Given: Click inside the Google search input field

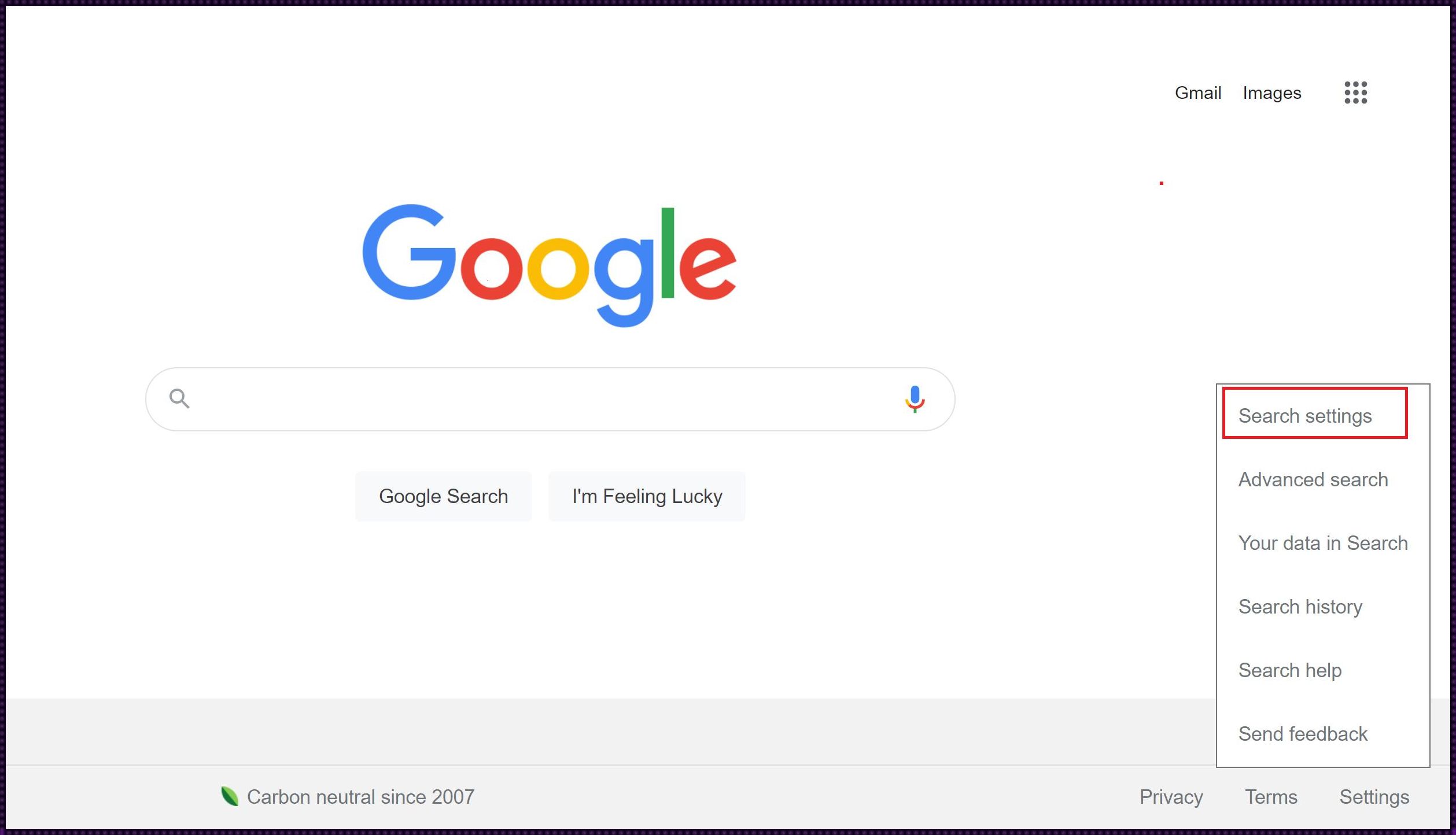Looking at the screenshot, I should tap(549, 398).
